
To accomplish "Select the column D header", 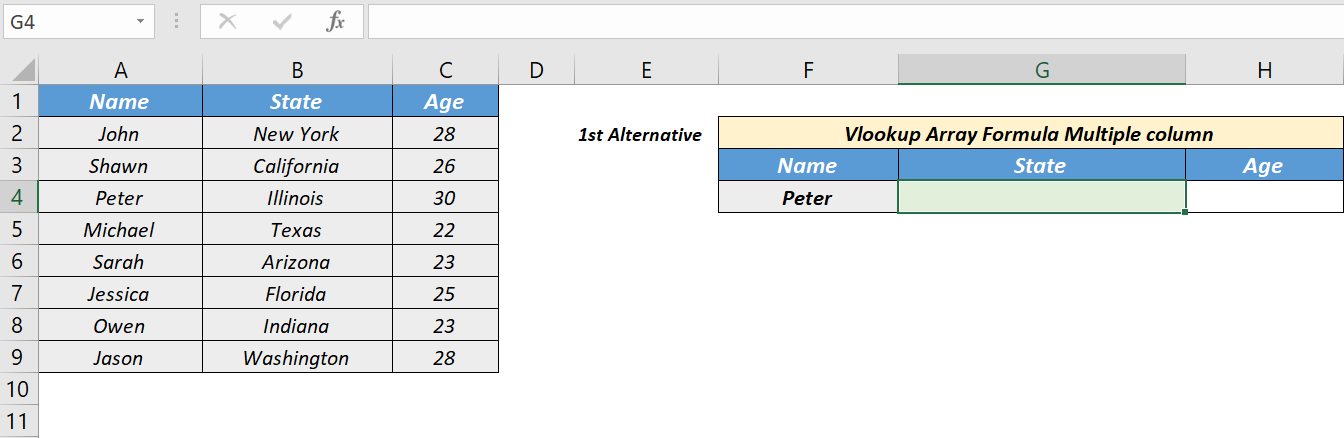I will (537, 70).
